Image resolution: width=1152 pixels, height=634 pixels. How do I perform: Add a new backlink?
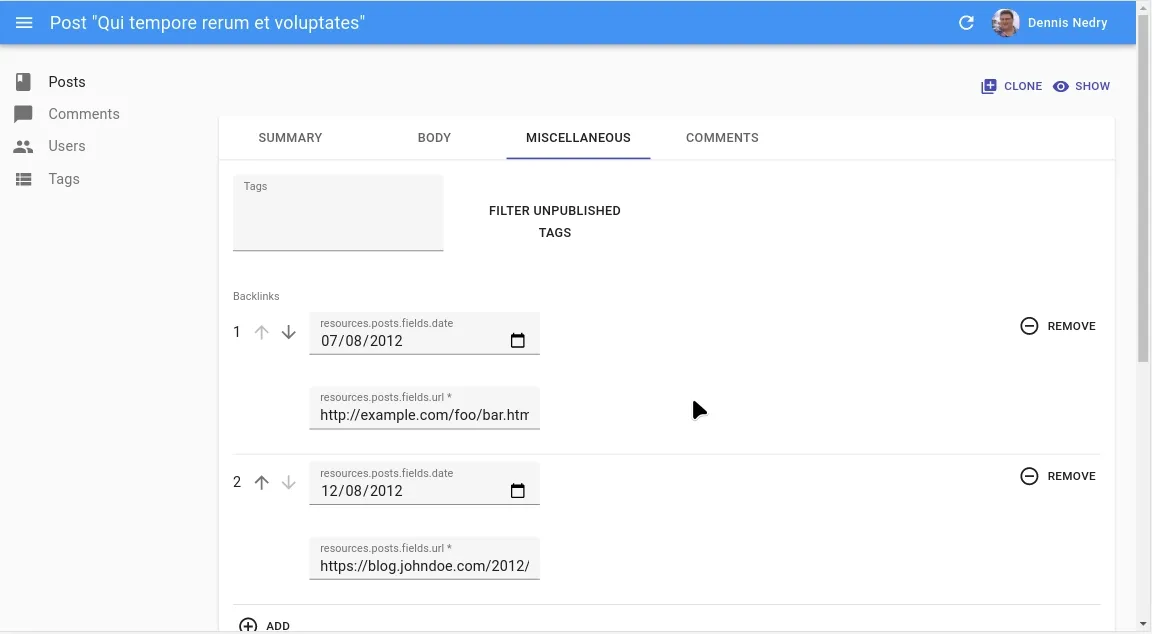pos(265,625)
